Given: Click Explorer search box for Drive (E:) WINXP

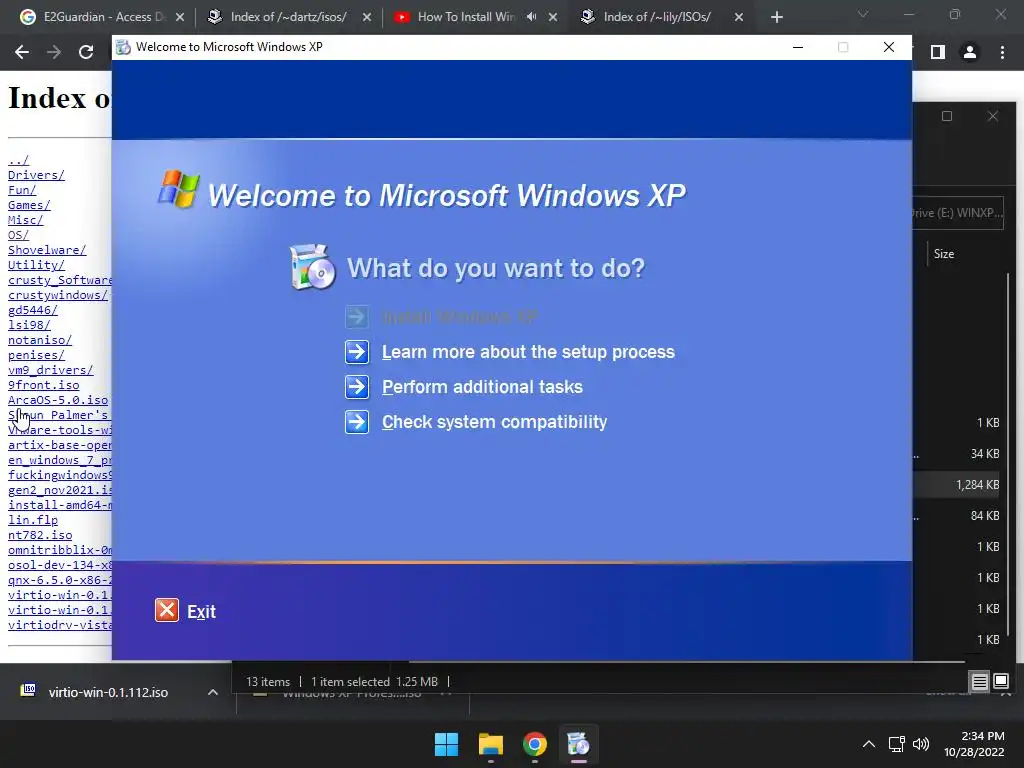Looking at the screenshot, I should click(x=957, y=213).
